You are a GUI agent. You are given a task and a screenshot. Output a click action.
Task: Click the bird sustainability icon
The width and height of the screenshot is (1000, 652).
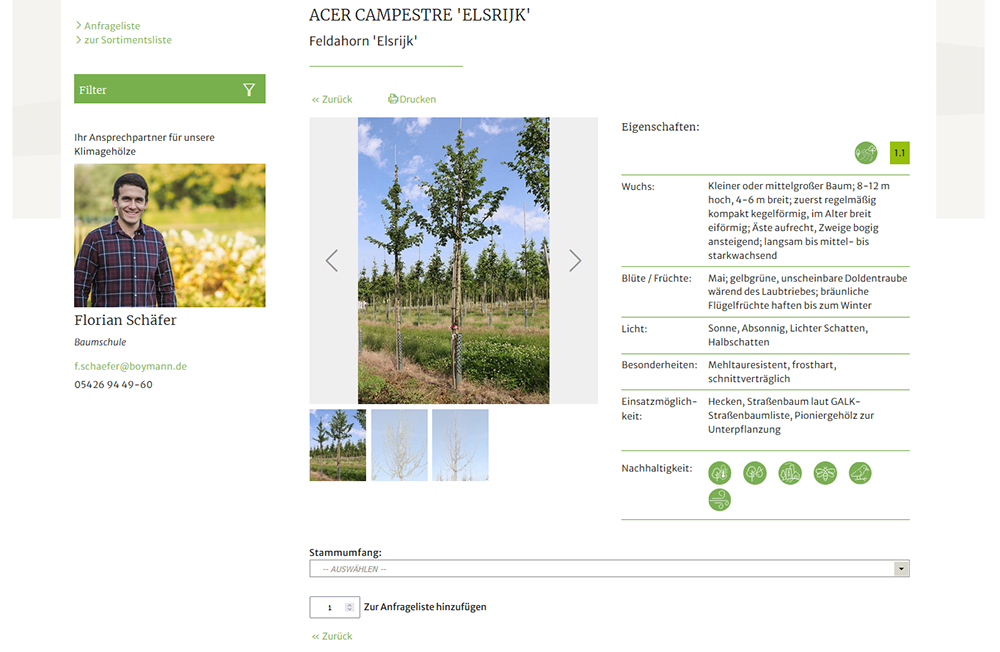(860, 473)
